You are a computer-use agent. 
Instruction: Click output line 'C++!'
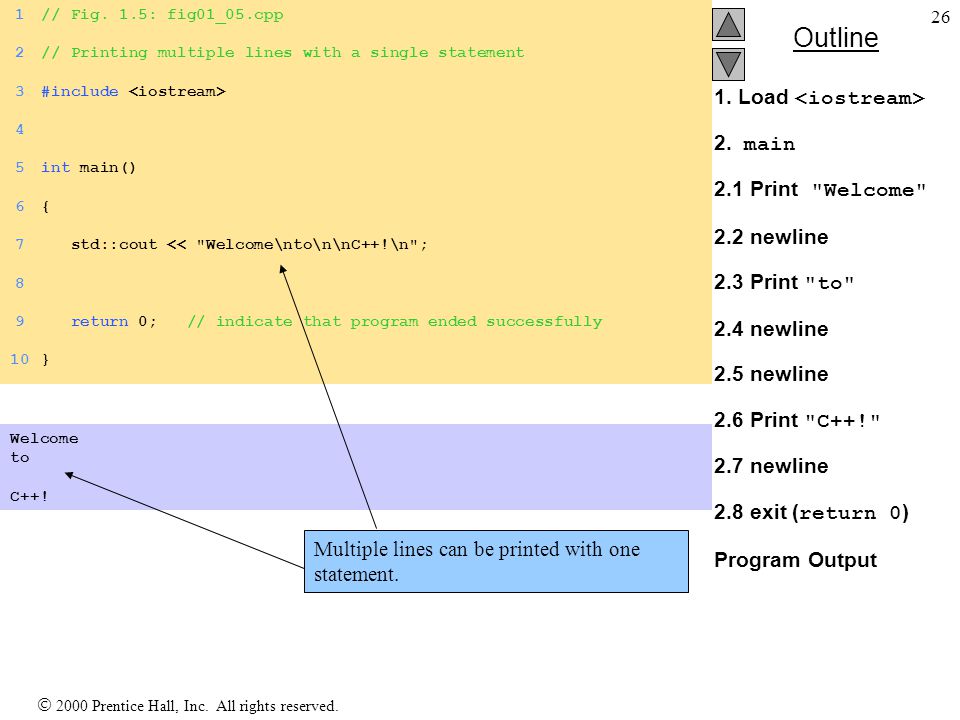(x=29, y=496)
